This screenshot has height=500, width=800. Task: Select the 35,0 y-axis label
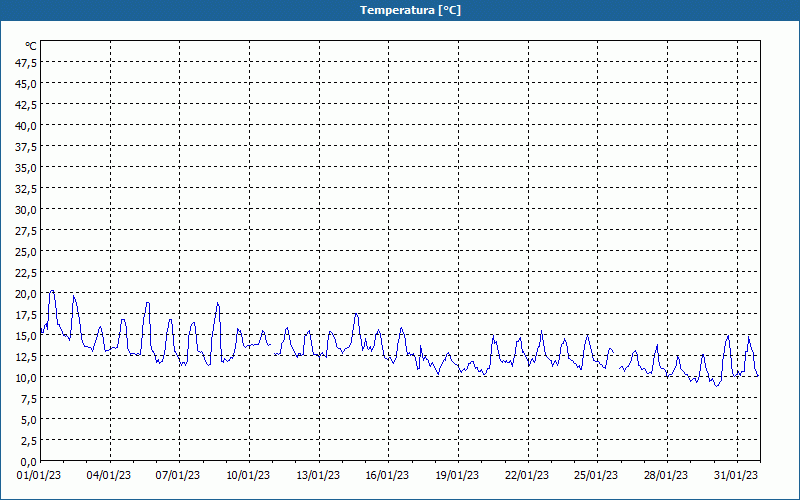pos(27,168)
